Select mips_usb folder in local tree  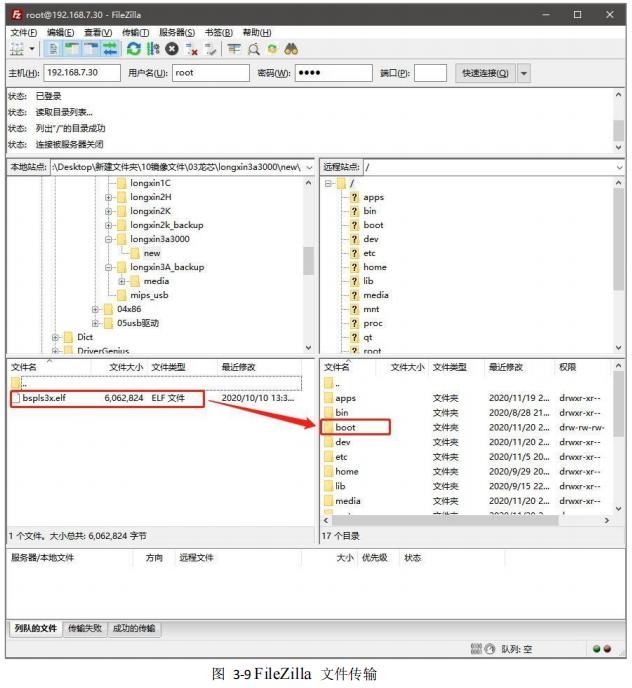coord(149,295)
